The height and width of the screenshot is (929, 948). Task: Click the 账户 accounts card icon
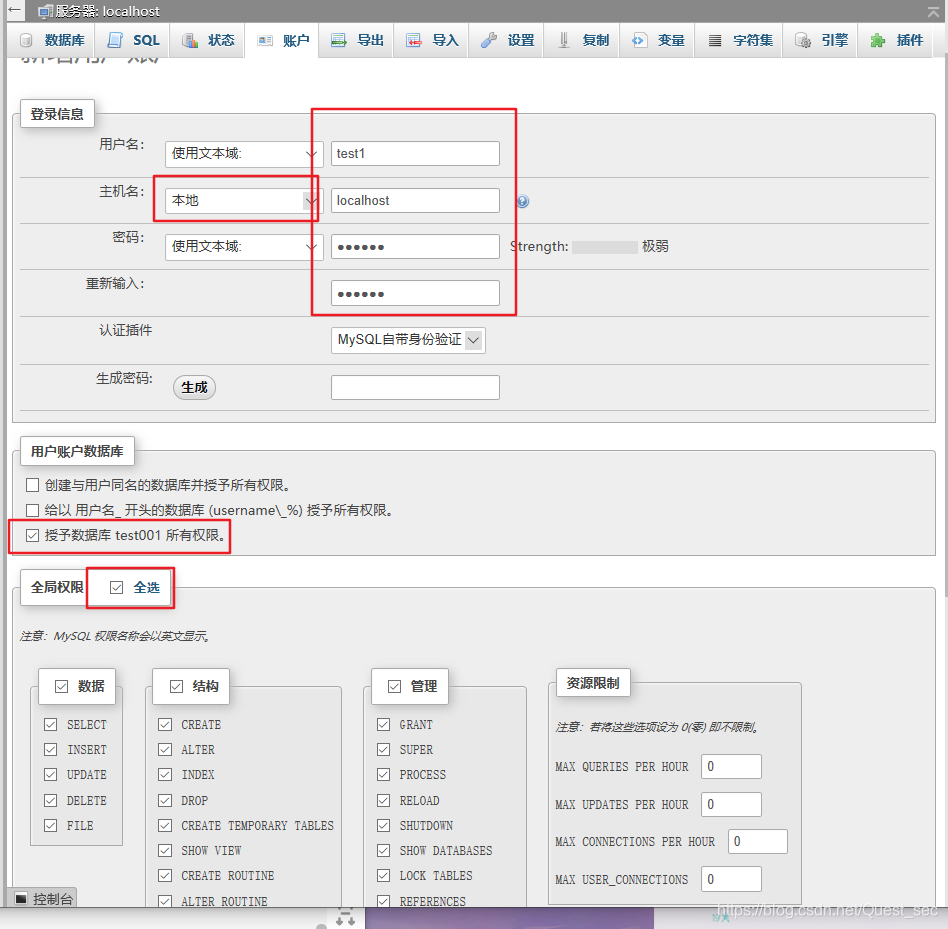[265, 40]
